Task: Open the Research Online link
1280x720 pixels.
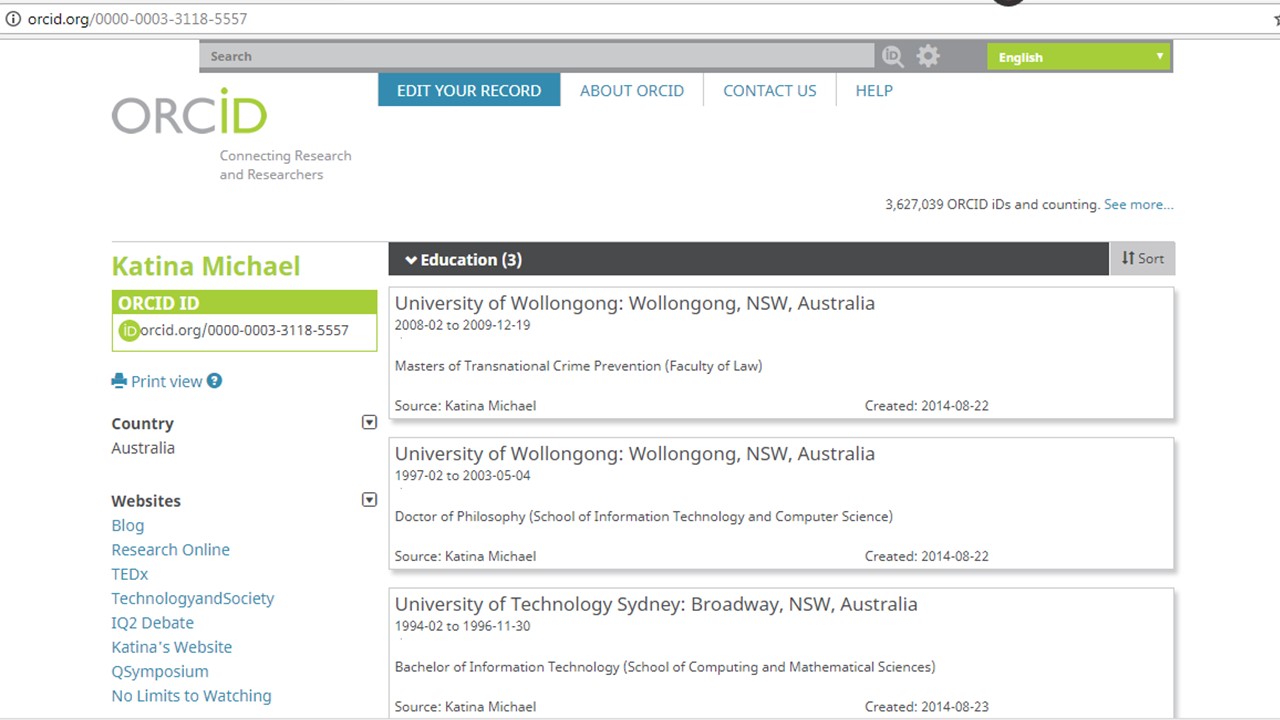Action: coord(171,549)
